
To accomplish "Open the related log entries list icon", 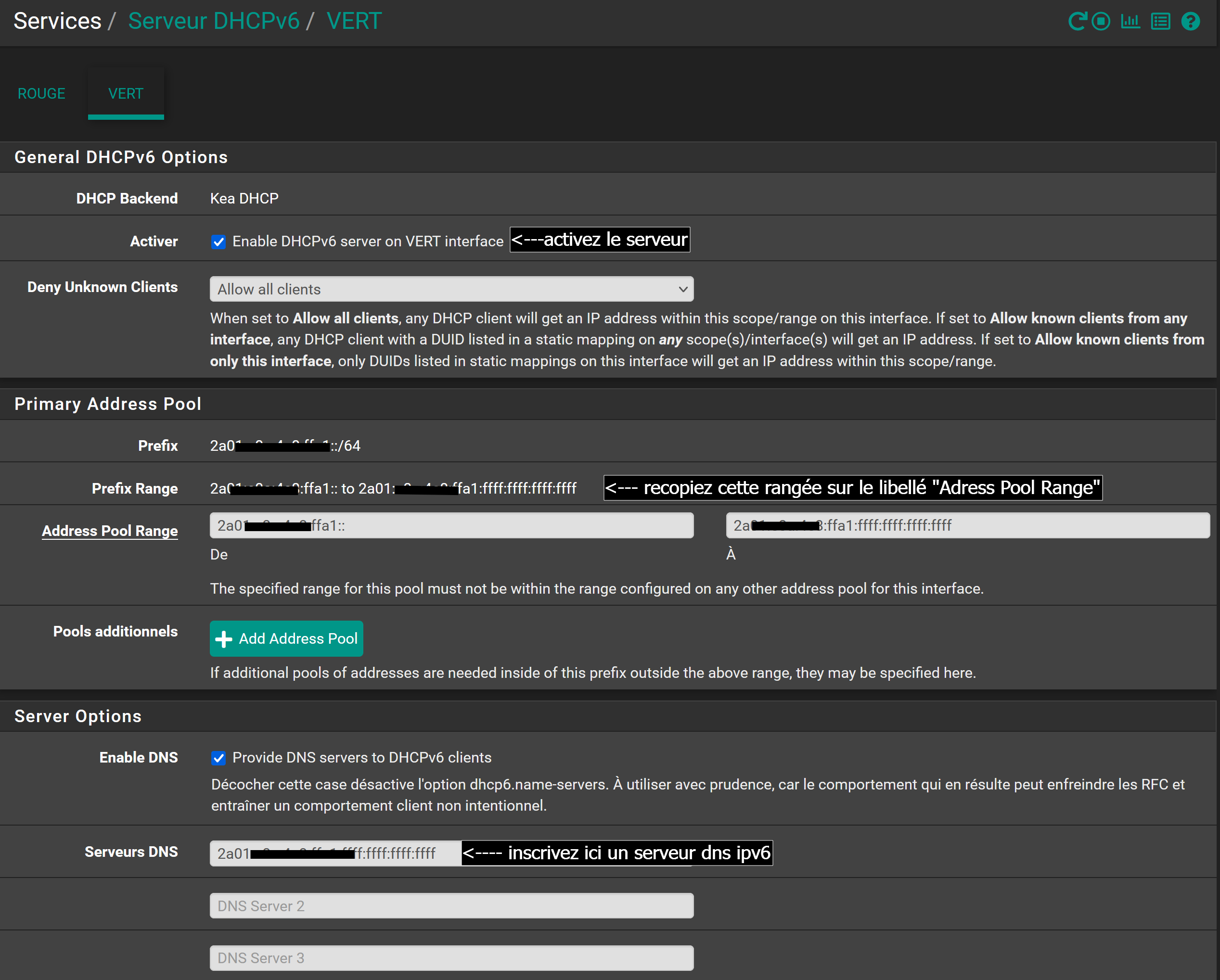I will coord(1160,22).
